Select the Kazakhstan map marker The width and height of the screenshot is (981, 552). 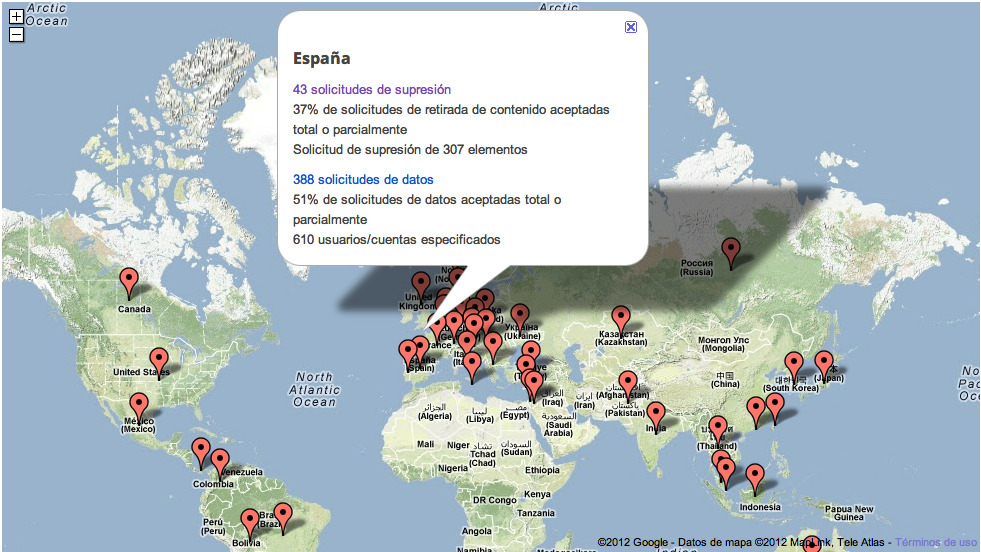[x=621, y=321]
